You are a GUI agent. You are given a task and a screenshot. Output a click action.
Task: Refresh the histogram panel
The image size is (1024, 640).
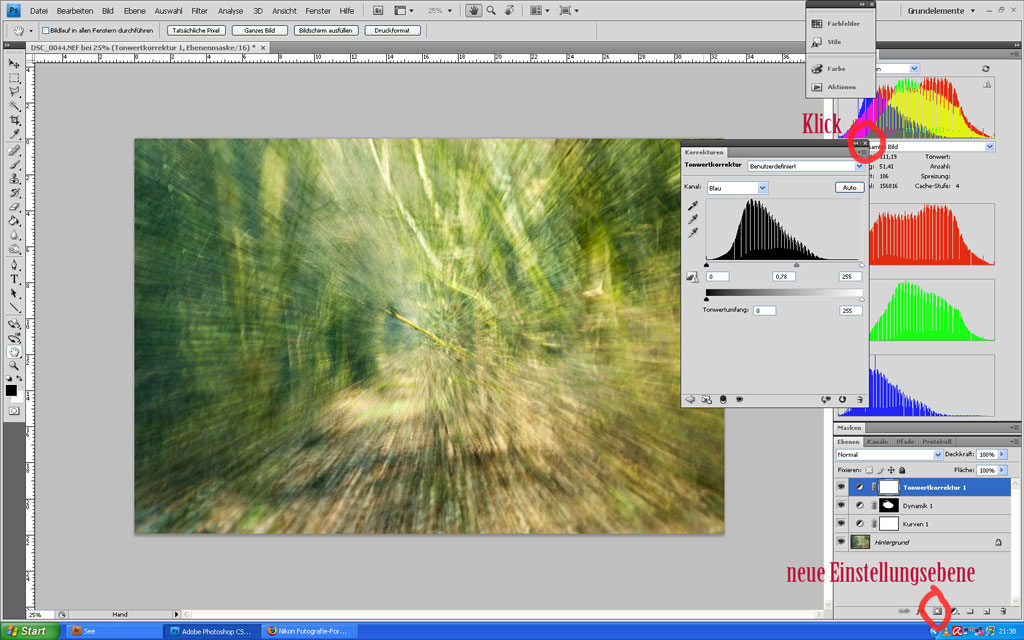pyautogui.click(x=985, y=69)
